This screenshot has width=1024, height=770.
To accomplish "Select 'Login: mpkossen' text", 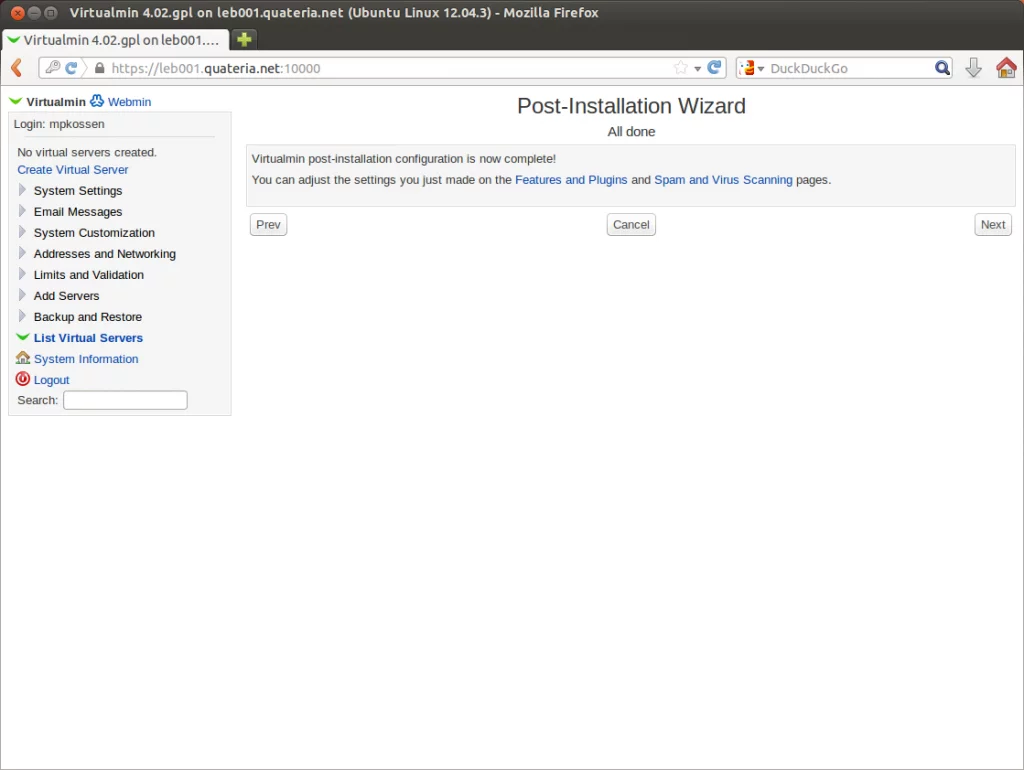I will [x=59, y=124].
